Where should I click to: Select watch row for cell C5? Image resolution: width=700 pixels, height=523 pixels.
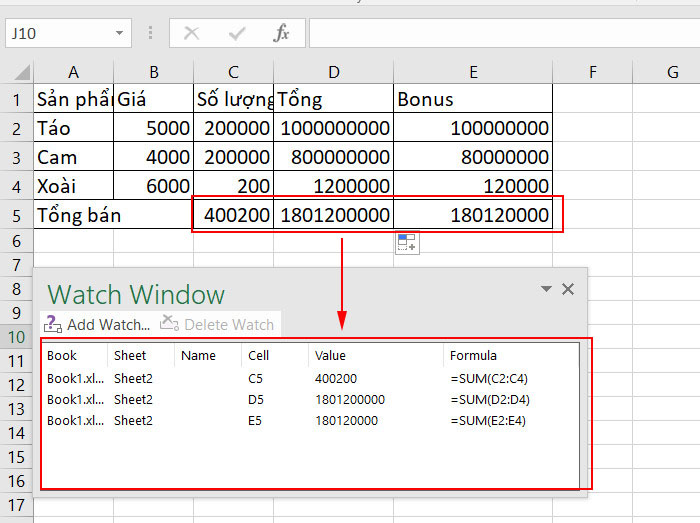pyautogui.click(x=310, y=378)
